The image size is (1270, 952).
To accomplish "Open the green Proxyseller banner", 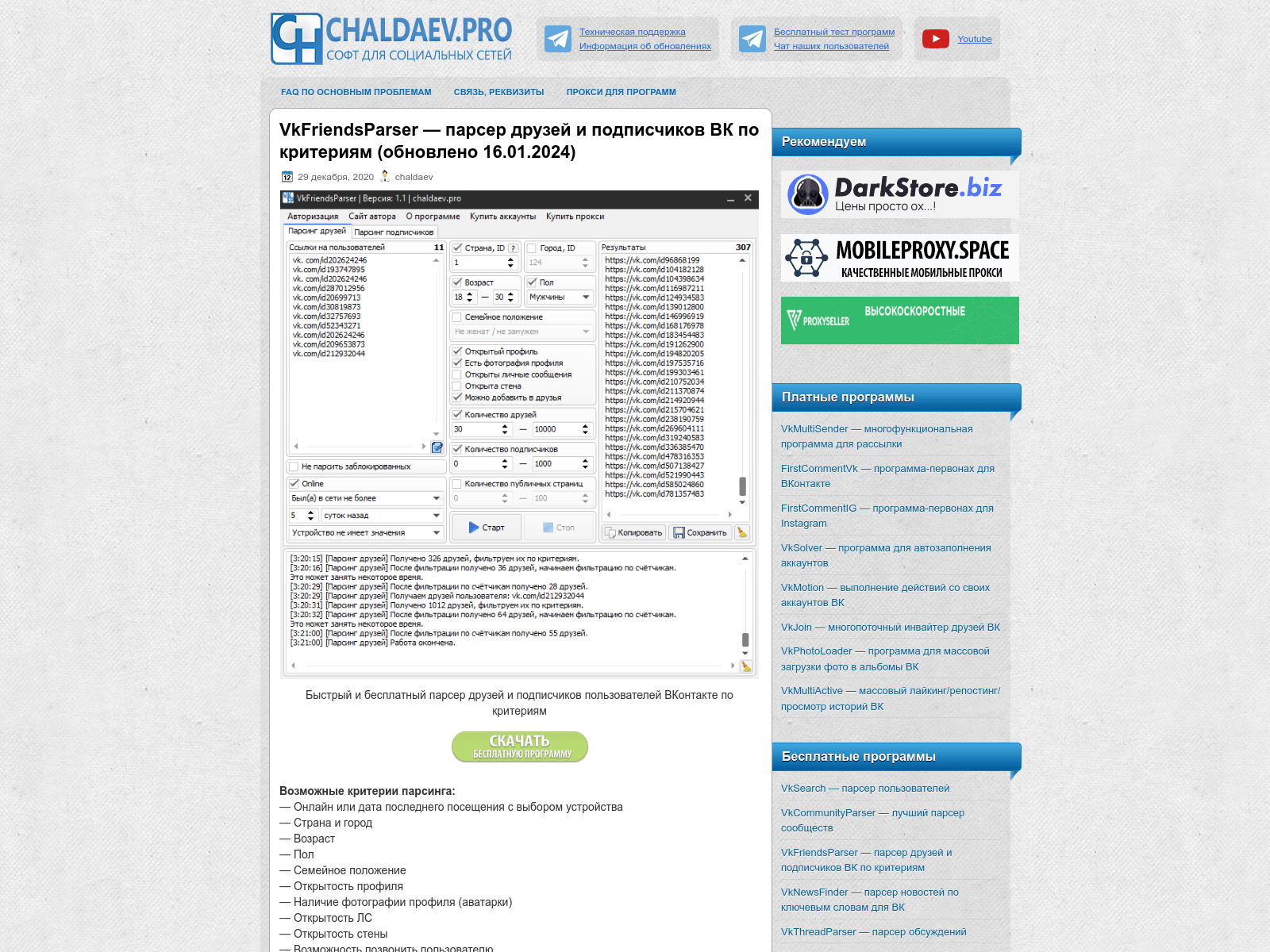I will [x=900, y=321].
